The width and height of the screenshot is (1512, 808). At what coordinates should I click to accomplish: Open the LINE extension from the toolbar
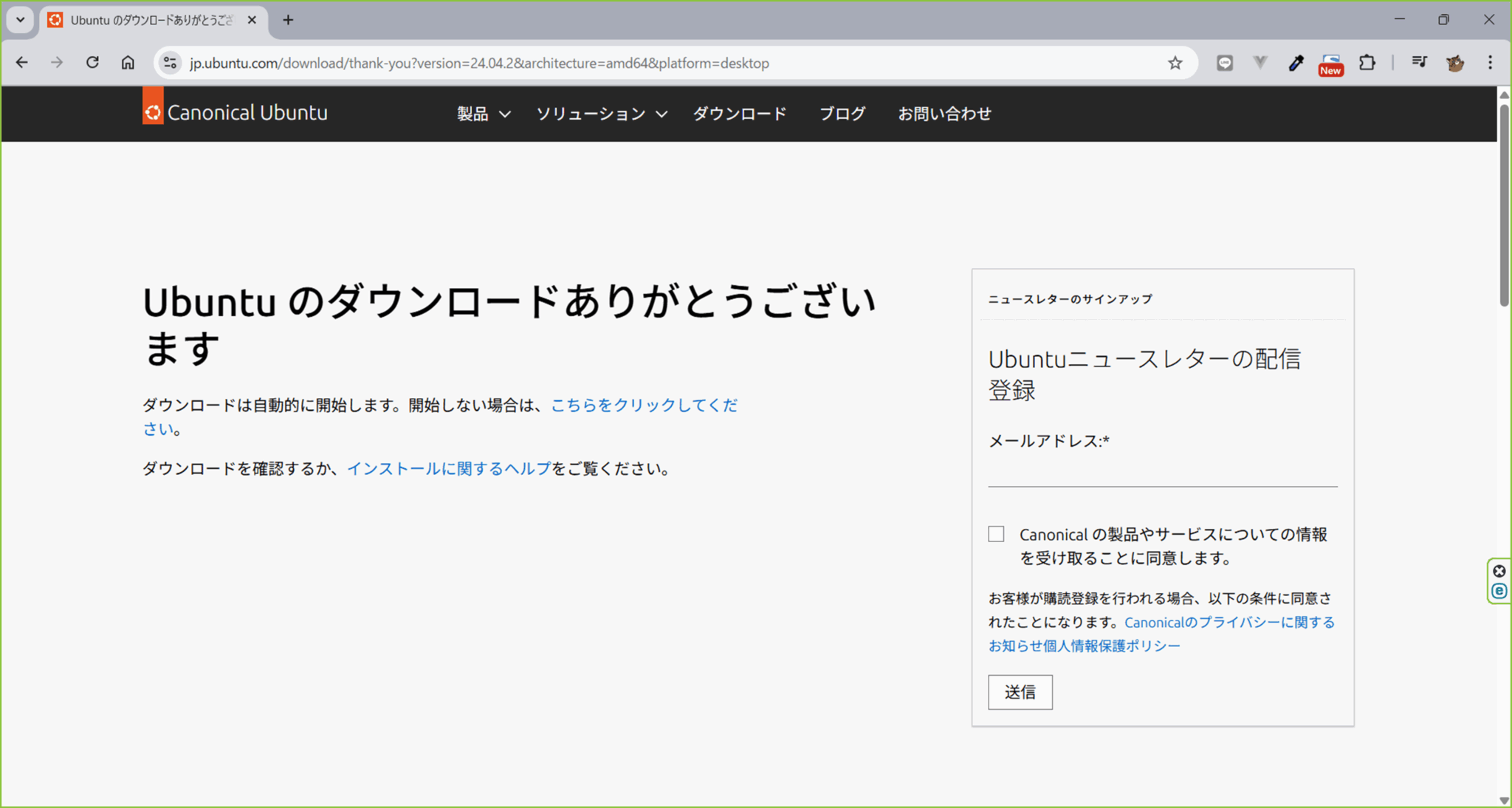[x=1224, y=63]
